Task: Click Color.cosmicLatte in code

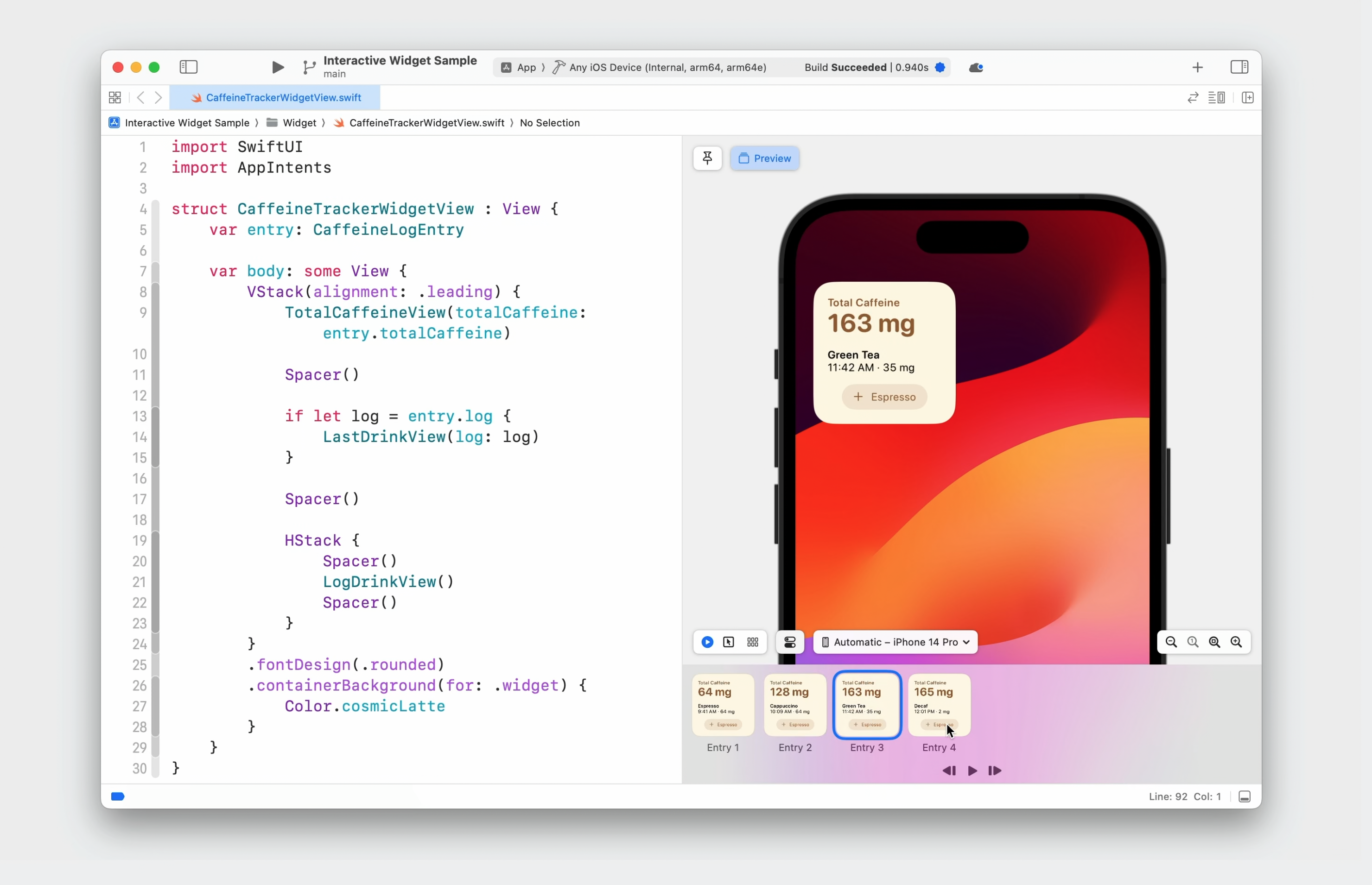Action: [x=365, y=706]
